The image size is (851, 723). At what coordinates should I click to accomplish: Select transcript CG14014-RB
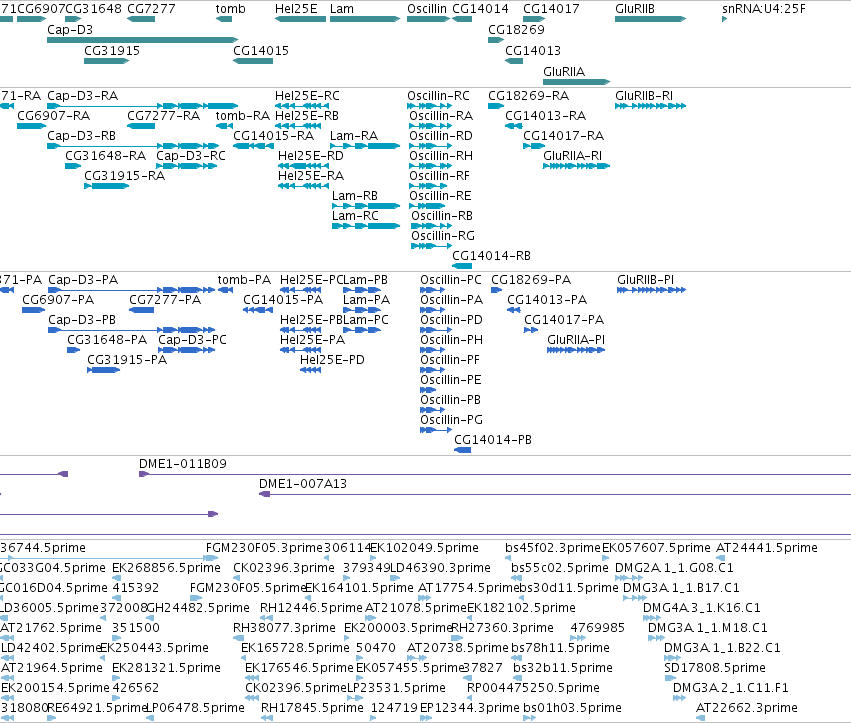[462, 266]
